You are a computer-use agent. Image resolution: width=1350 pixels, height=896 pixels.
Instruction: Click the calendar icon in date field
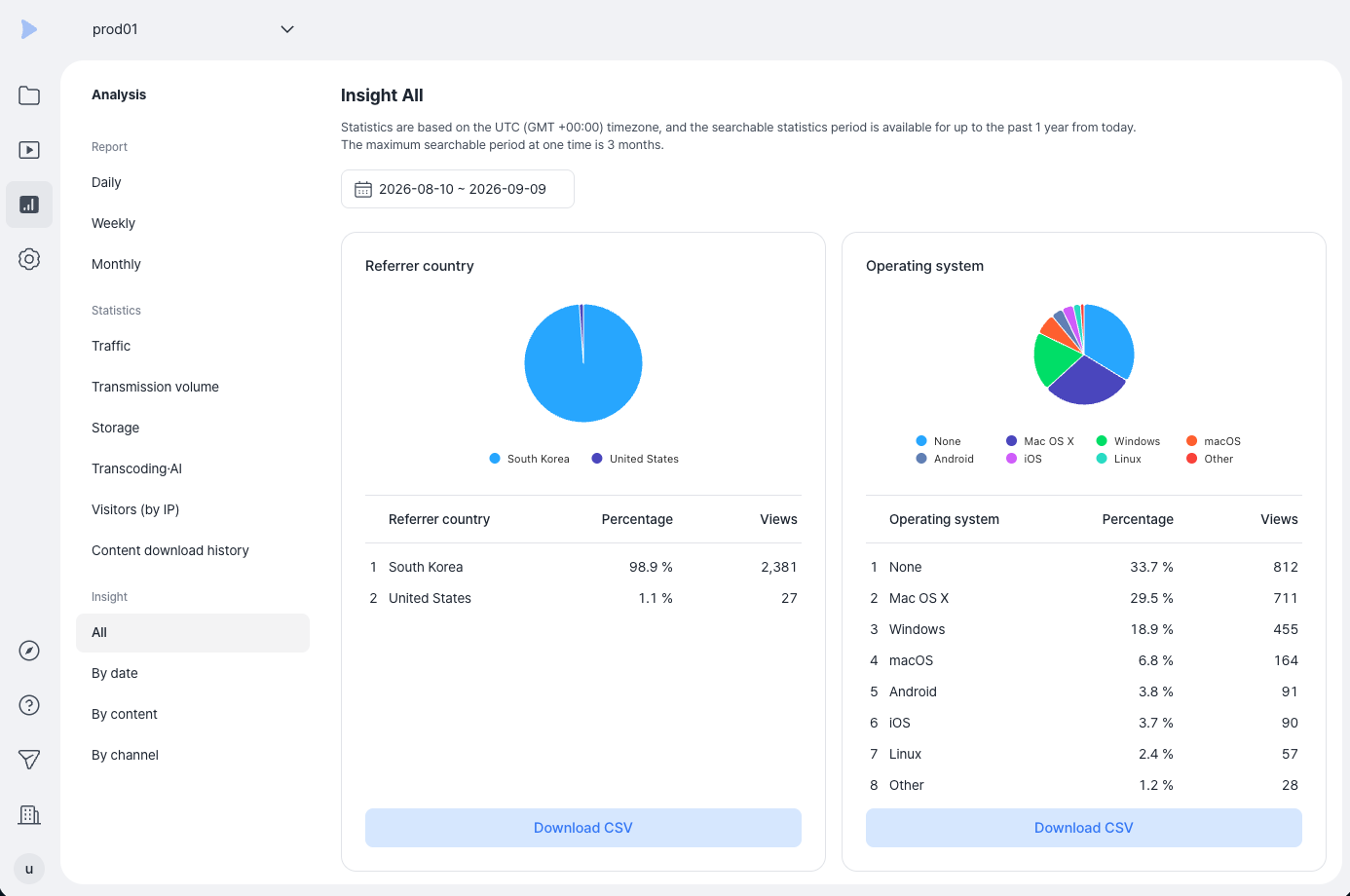363,189
